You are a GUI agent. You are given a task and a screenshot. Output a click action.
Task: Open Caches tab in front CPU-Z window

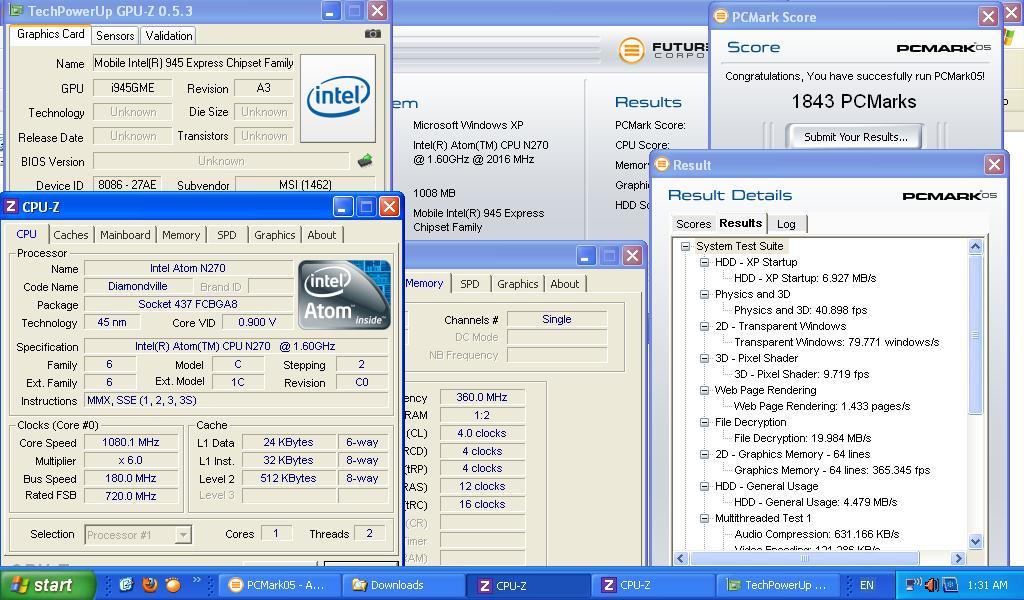coord(71,235)
